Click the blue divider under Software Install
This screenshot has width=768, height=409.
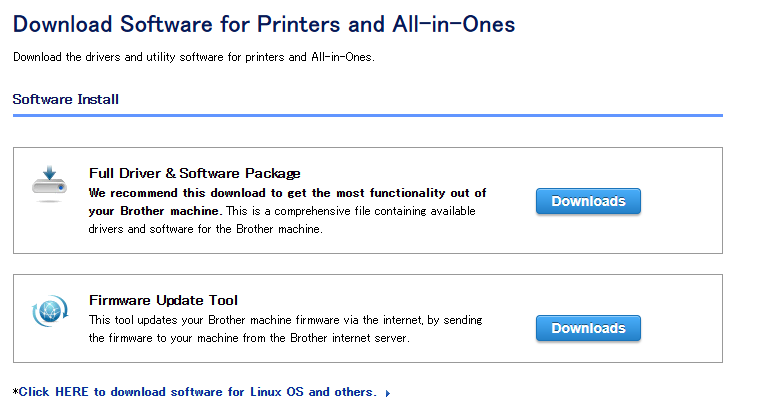coord(367,115)
